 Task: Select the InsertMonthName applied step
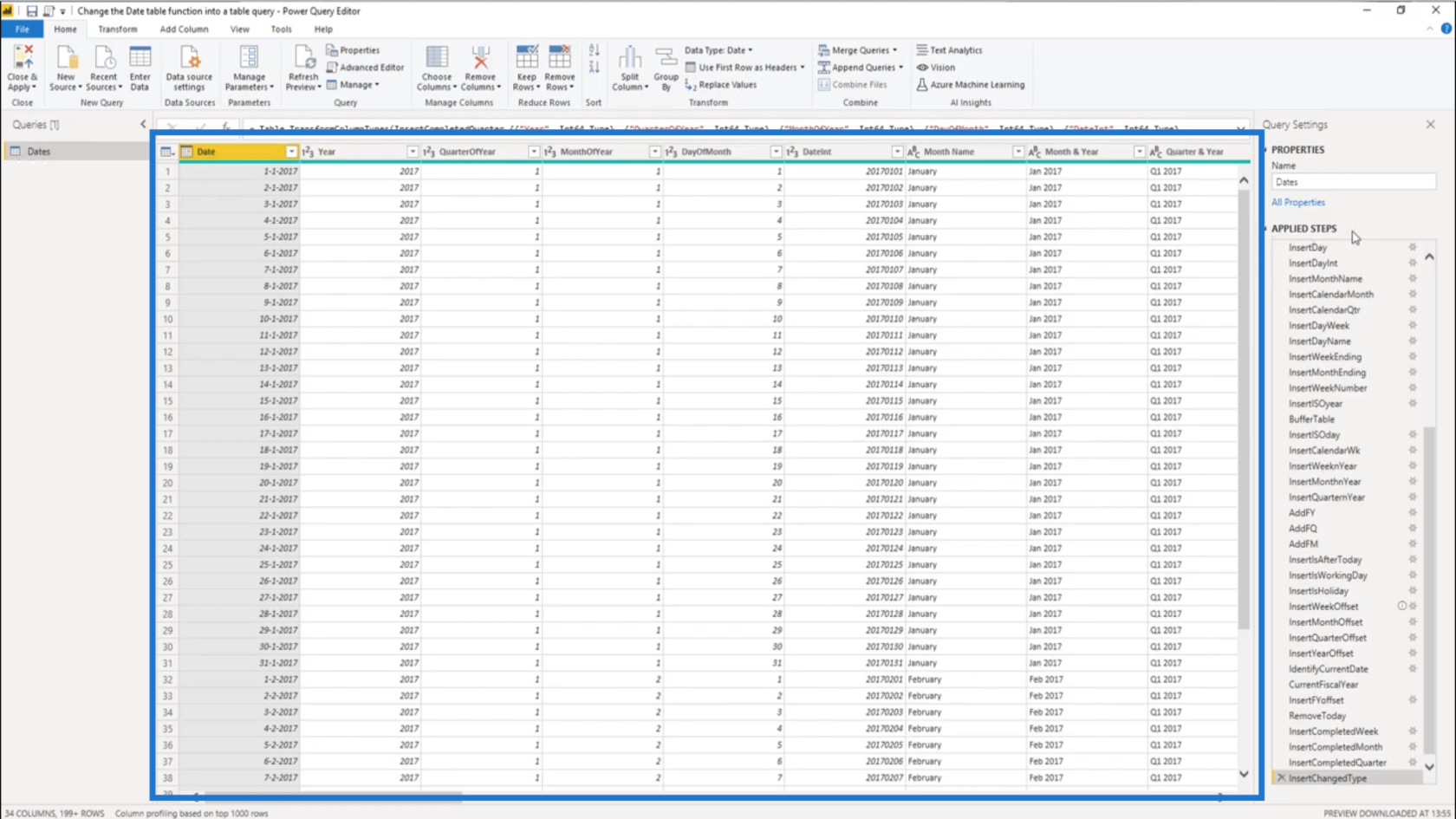[x=1325, y=278]
